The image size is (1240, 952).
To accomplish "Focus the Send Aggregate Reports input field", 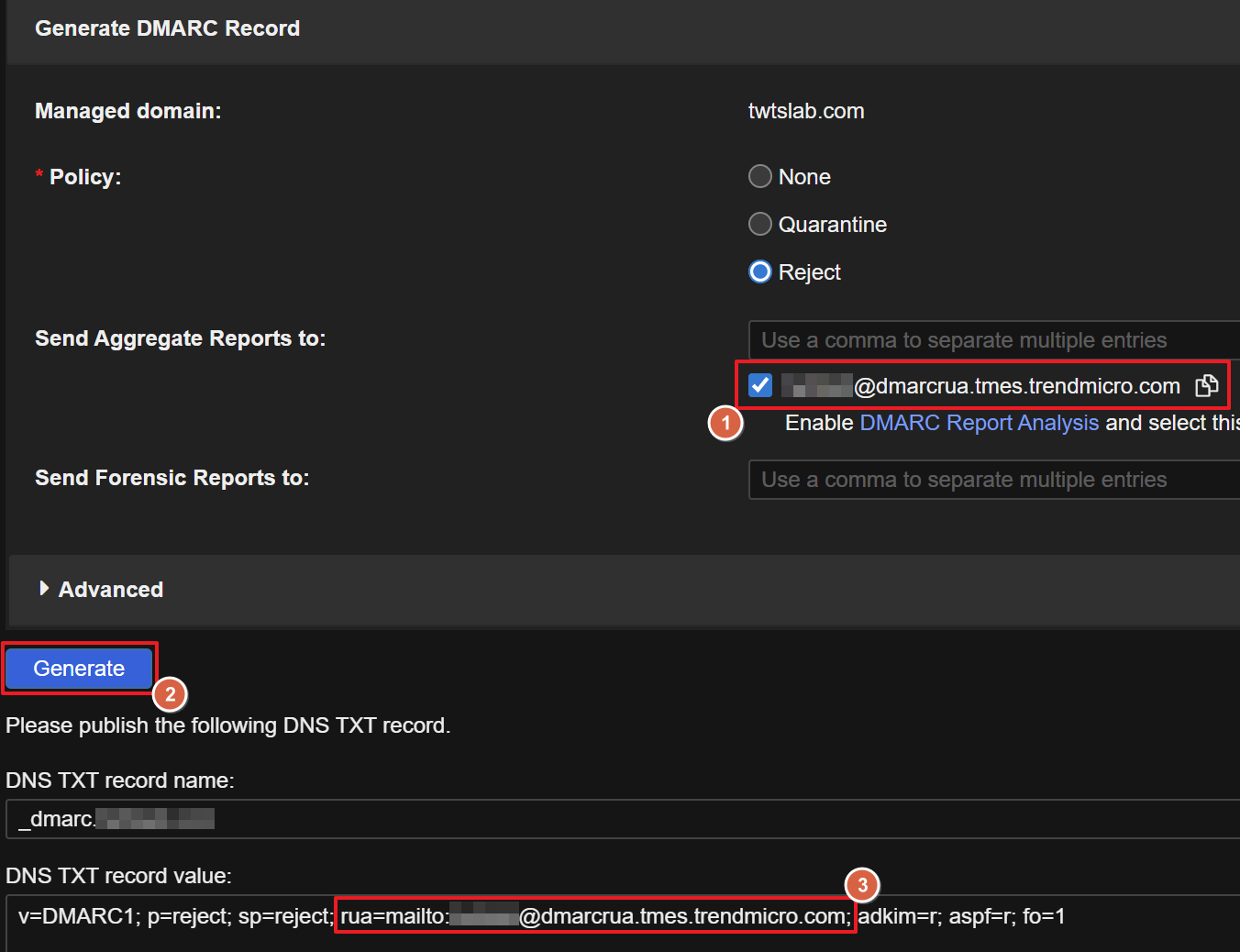I will 991,340.
